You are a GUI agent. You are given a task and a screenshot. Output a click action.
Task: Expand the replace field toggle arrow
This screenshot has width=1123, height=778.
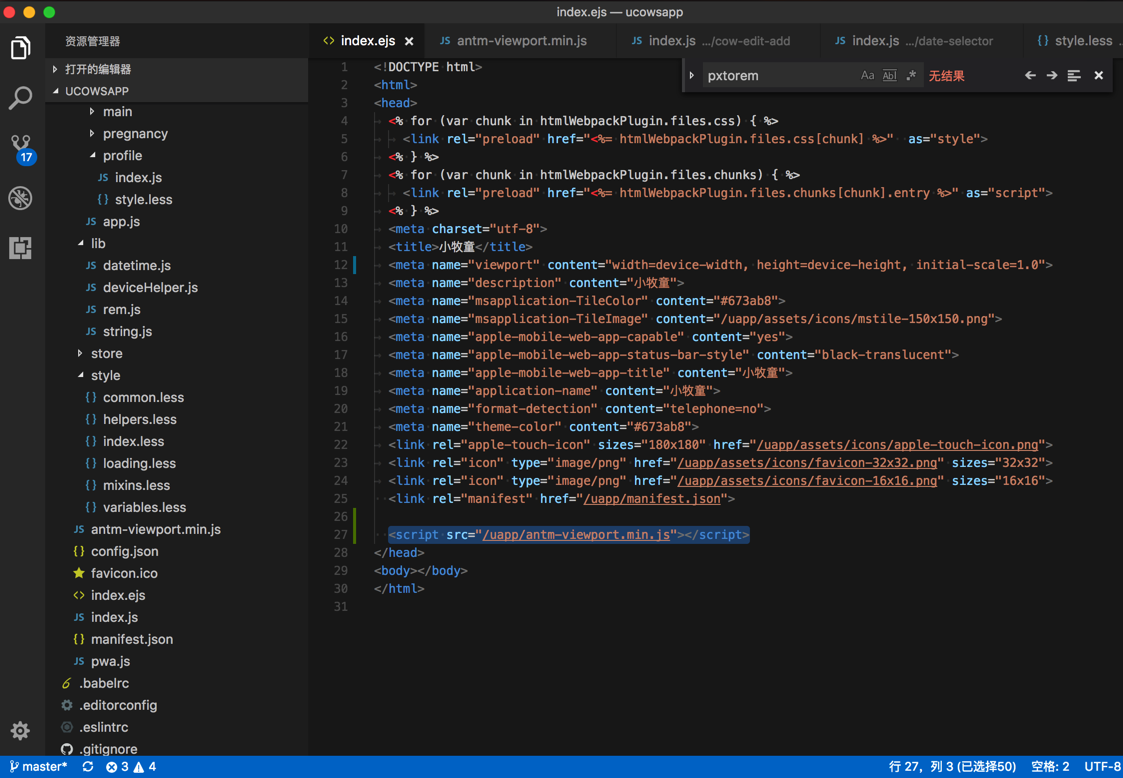click(x=692, y=76)
